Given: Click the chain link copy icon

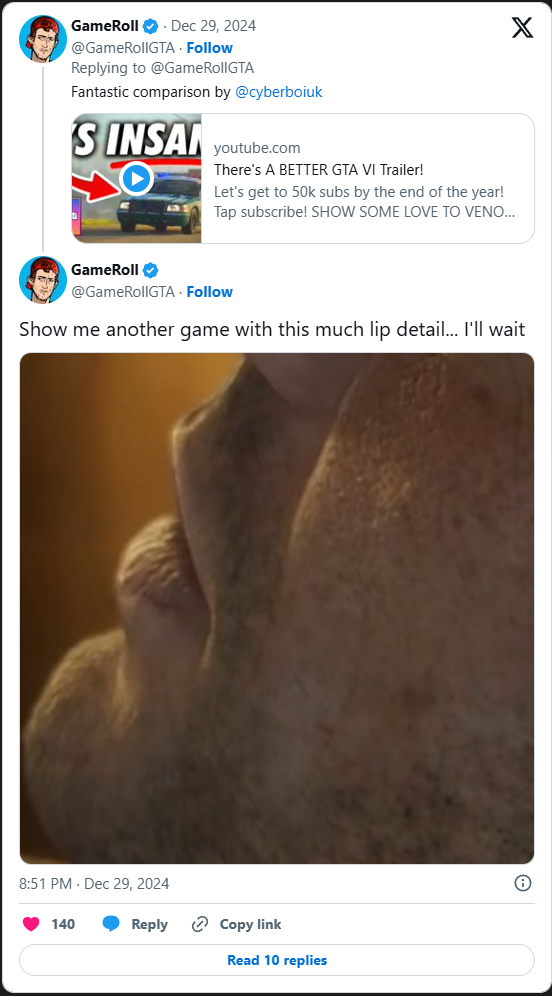Looking at the screenshot, I should tap(200, 924).
